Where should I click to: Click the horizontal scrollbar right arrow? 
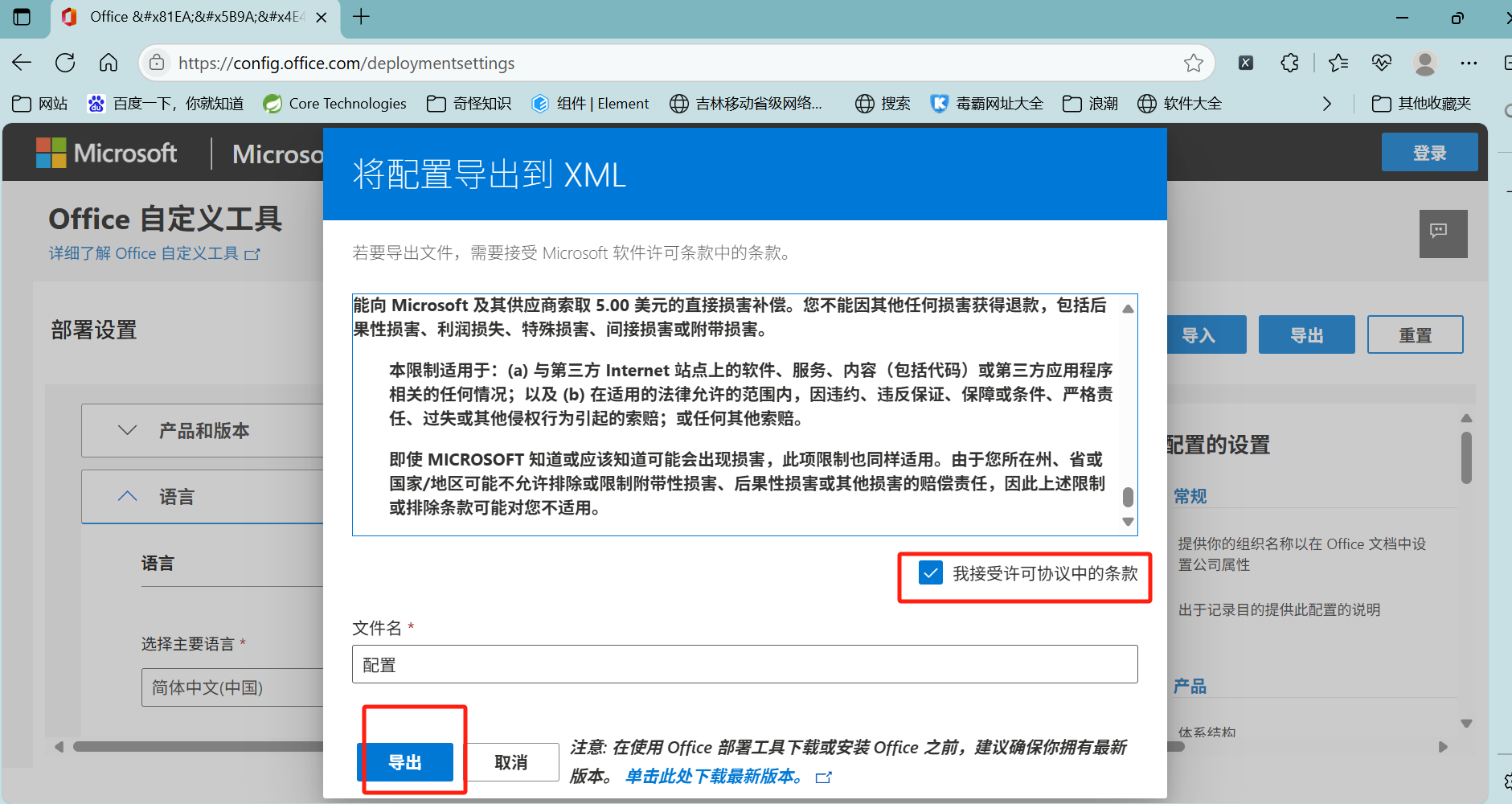(x=1443, y=747)
